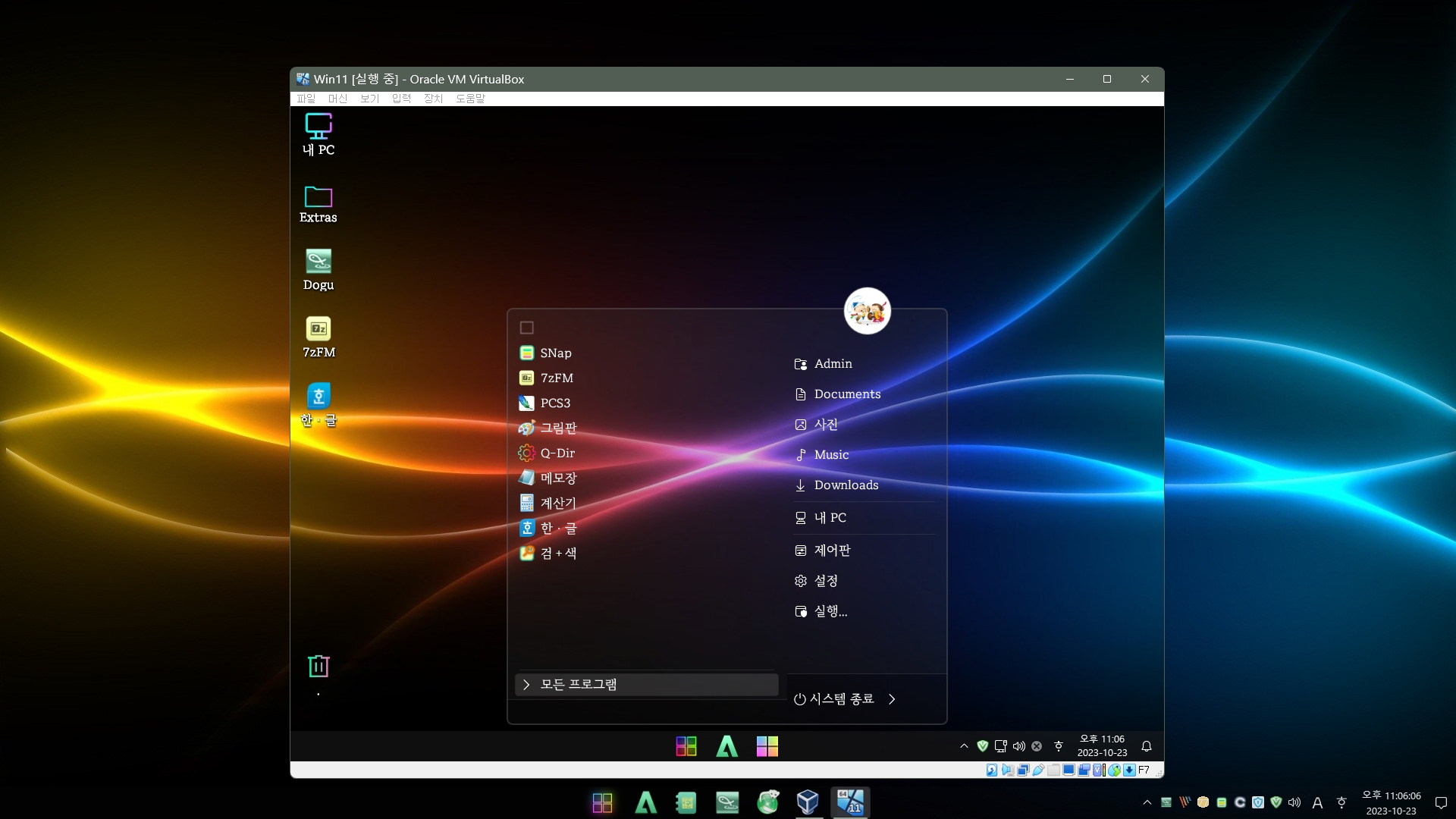Image resolution: width=1456 pixels, height=819 pixels.
Task: Open the 입력 menu in VirtualBox
Action: click(401, 99)
